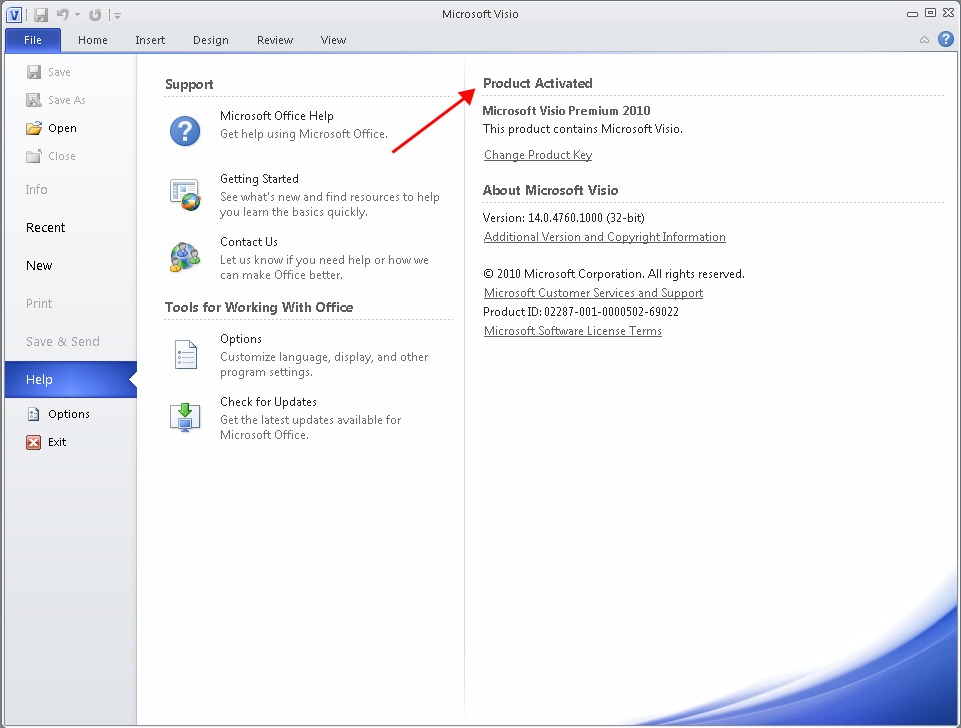
Task: Click the blue Help question mark at top right
Action: tap(946, 39)
